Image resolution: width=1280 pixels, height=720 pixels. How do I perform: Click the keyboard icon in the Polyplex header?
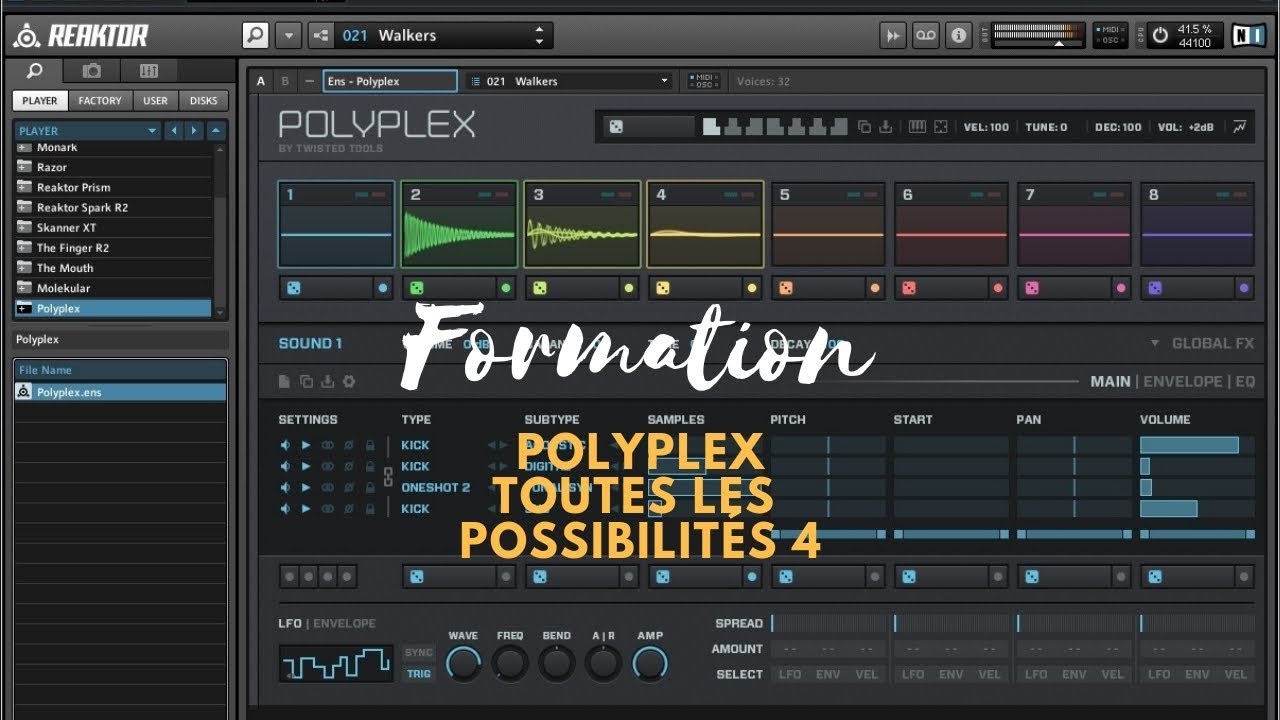point(917,127)
